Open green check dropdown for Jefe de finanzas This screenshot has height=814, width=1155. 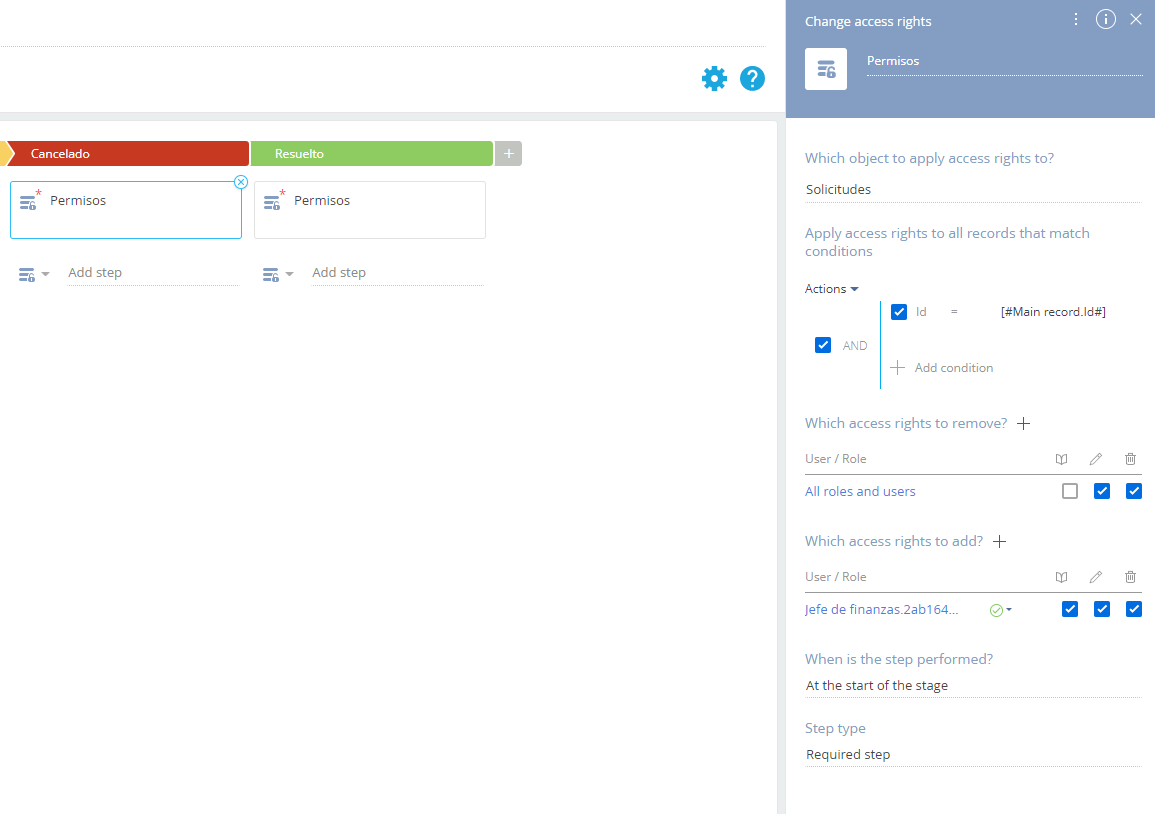click(1001, 610)
